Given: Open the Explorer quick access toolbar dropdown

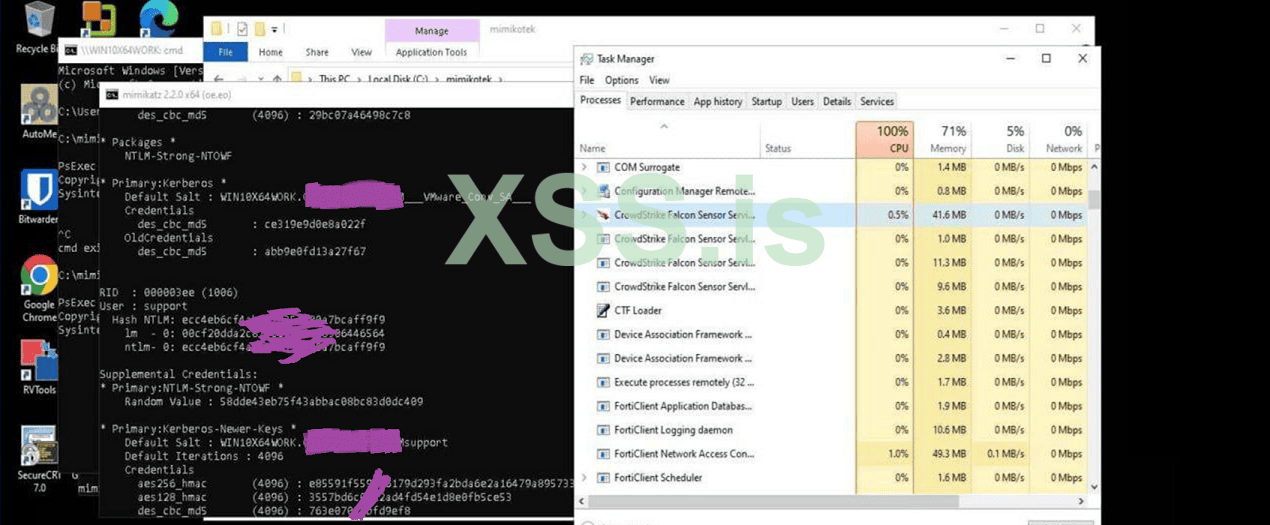Looking at the screenshot, I should point(275,29).
